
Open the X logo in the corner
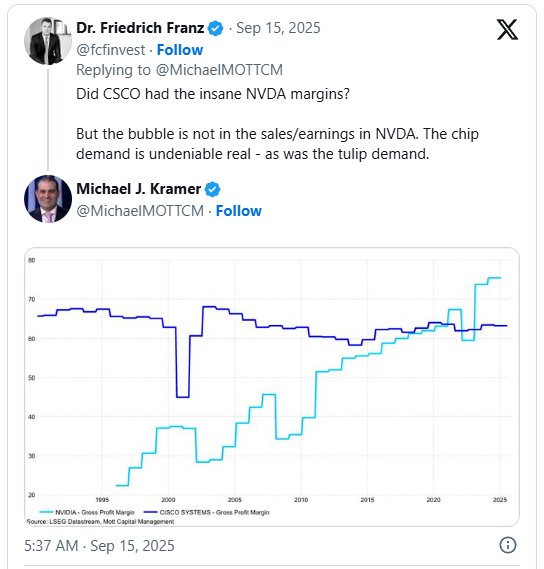click(507, 30)
